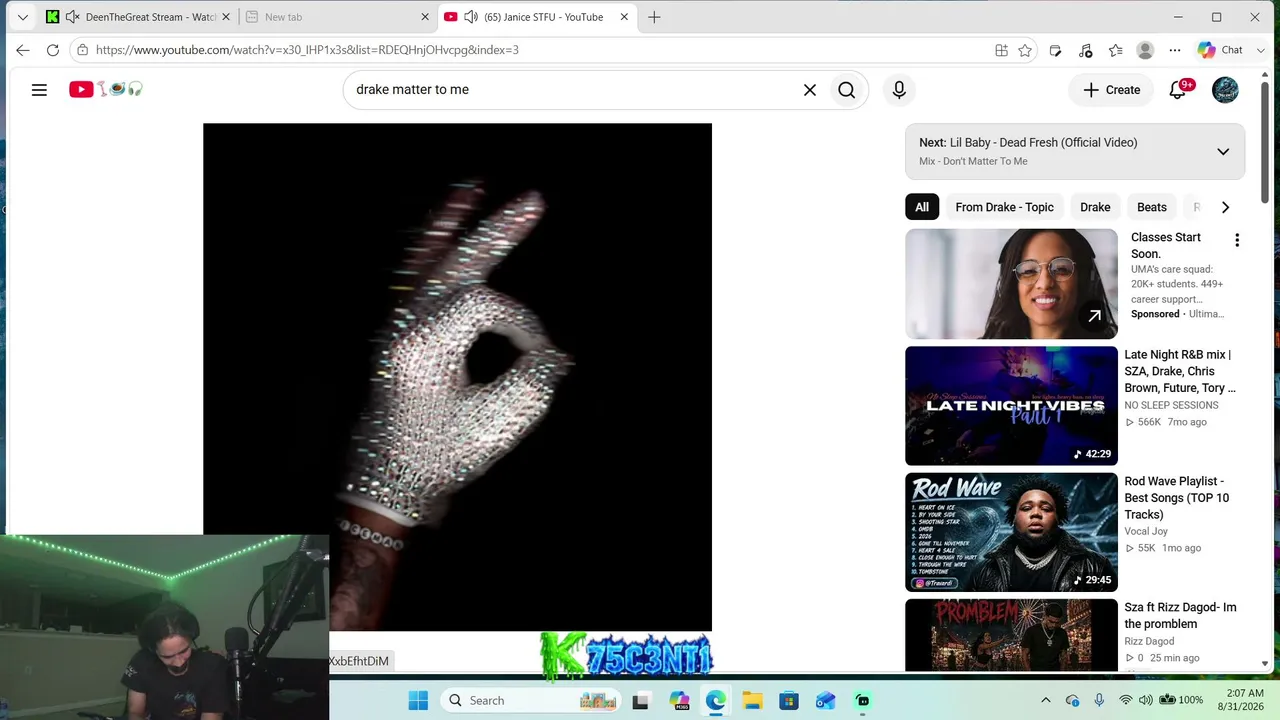
Task: Open Edge settings and more menu
Action: 1175,50
